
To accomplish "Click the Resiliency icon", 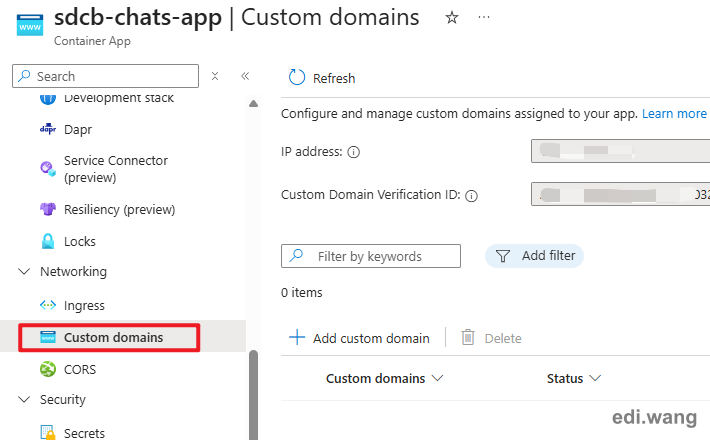I will [48, 209].
